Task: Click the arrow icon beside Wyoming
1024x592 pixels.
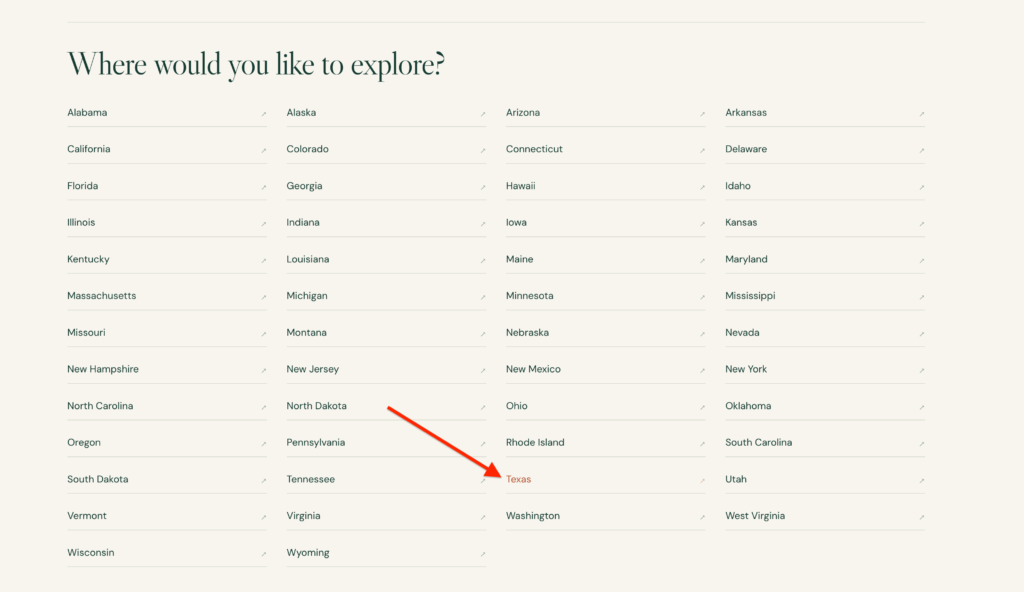Action: [x=483, y=553]
